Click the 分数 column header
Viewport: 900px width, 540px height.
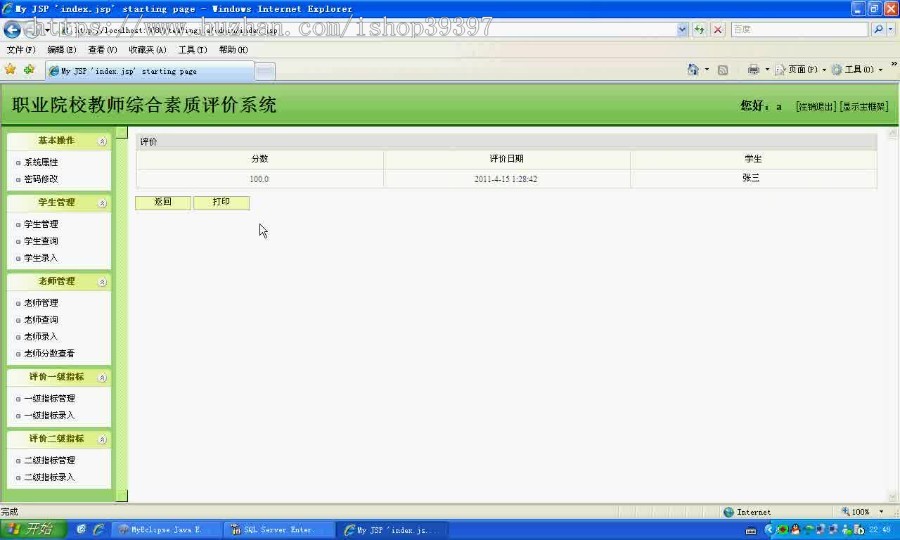pyautogui.click(x=259, y=159)
